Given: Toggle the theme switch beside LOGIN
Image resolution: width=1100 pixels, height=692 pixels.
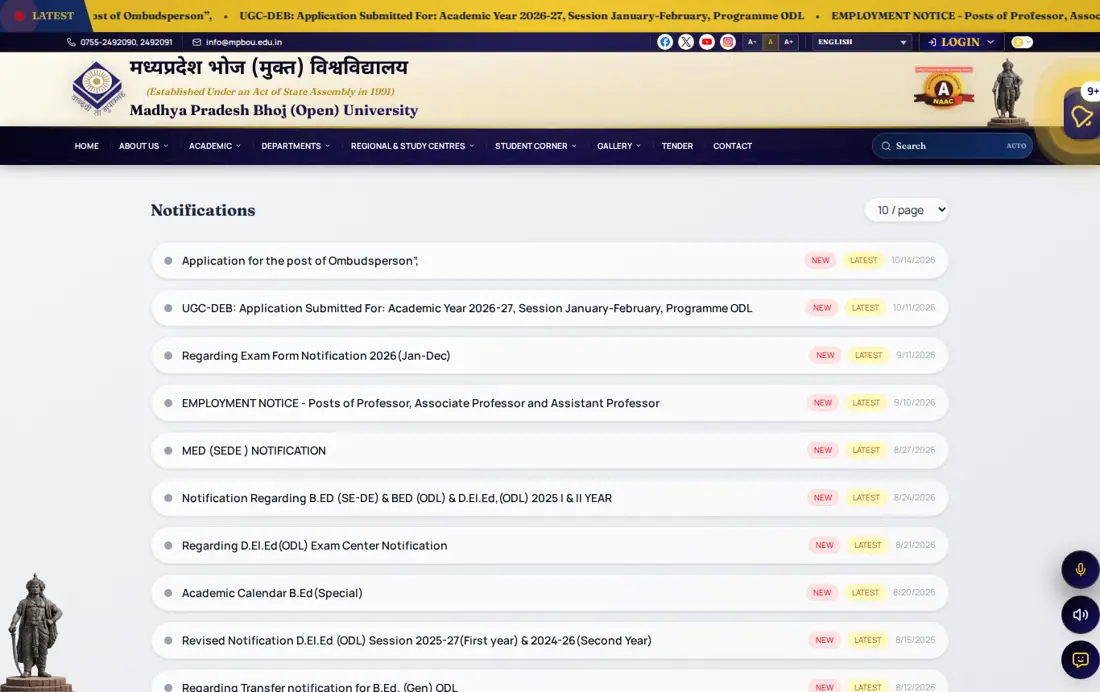Looking at the screenshot, I should click(x=1022, y=42).
